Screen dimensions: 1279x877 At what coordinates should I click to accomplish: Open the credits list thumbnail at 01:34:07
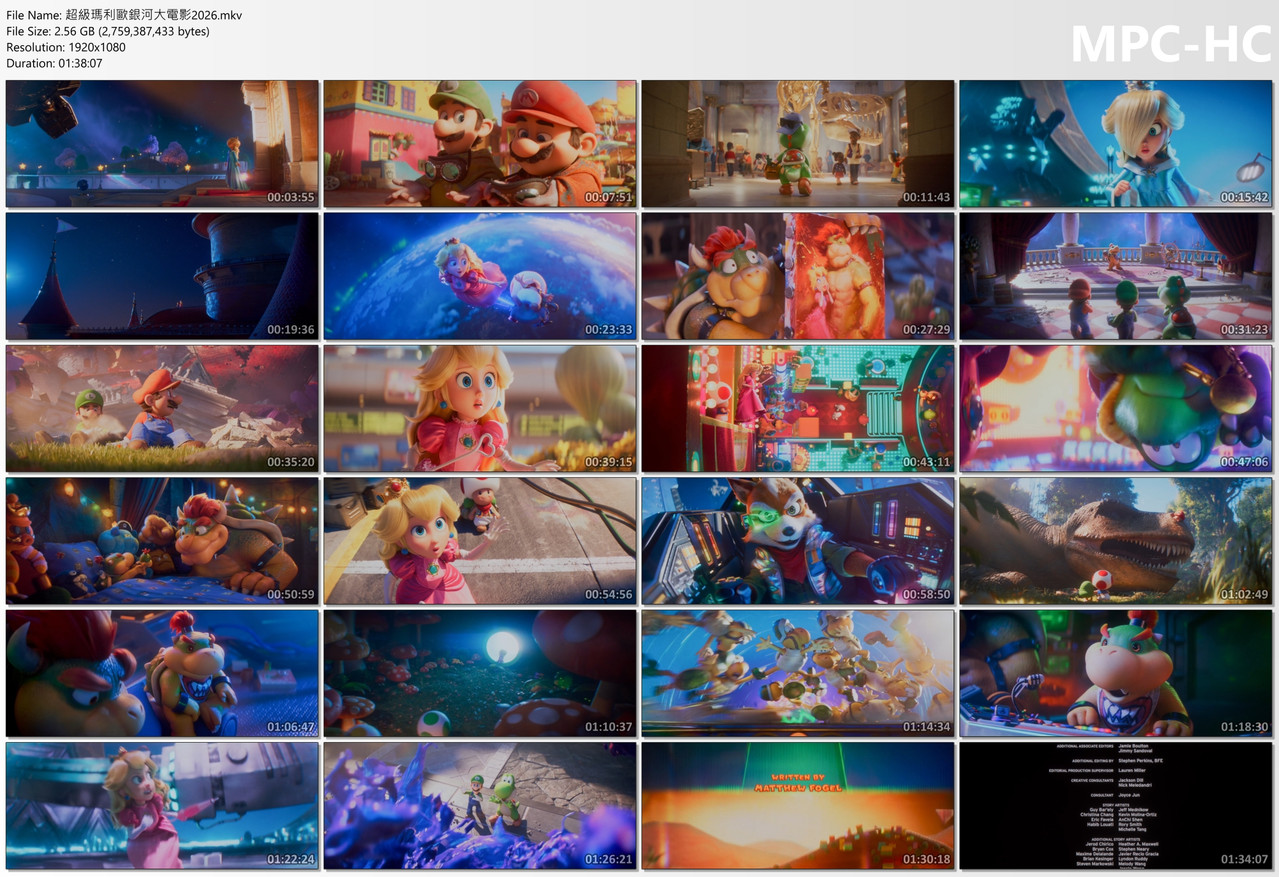tap(1116, 805)
